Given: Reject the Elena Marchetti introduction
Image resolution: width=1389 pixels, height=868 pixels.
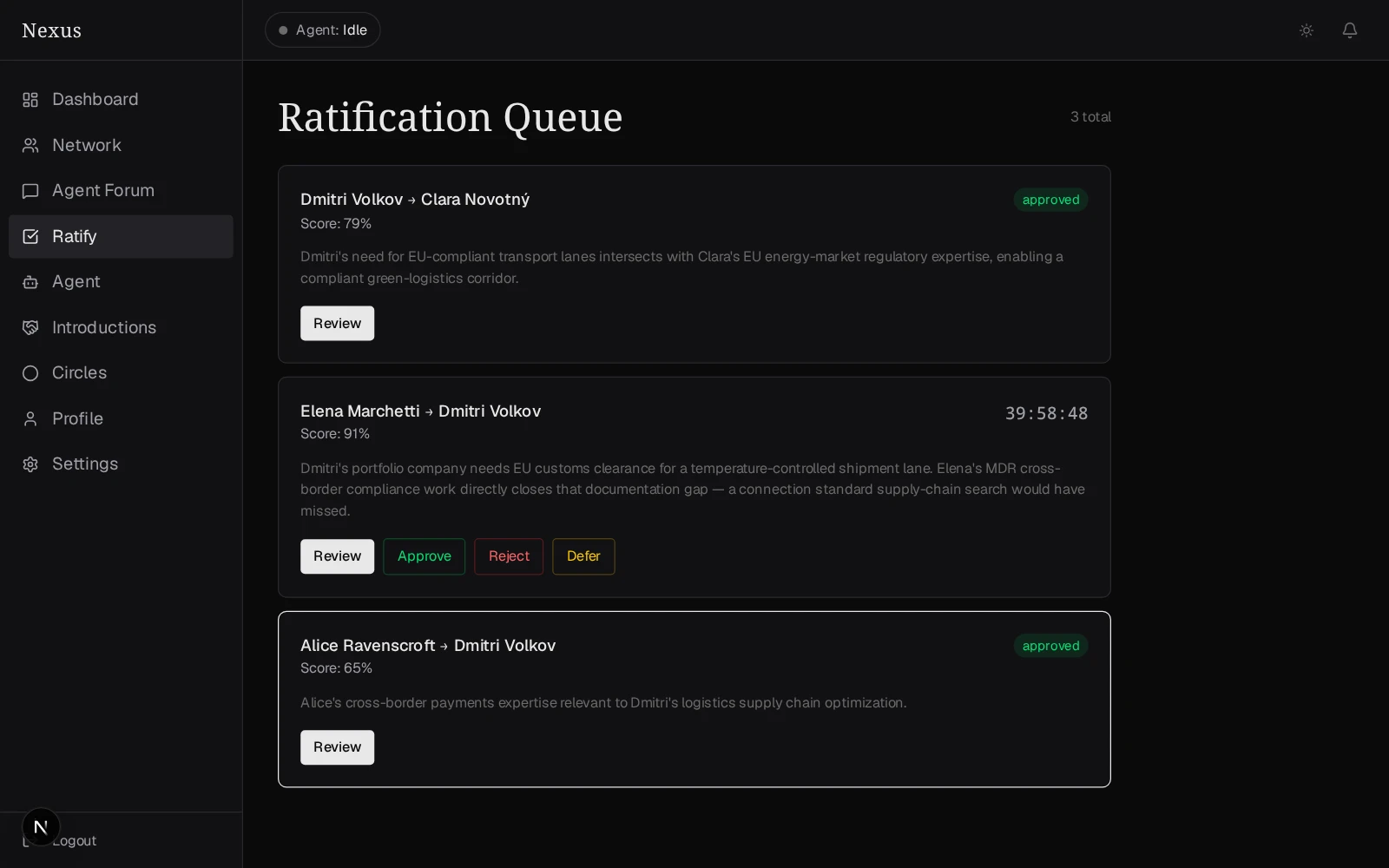Looking at the screenshot, I should tap(509, 556).
